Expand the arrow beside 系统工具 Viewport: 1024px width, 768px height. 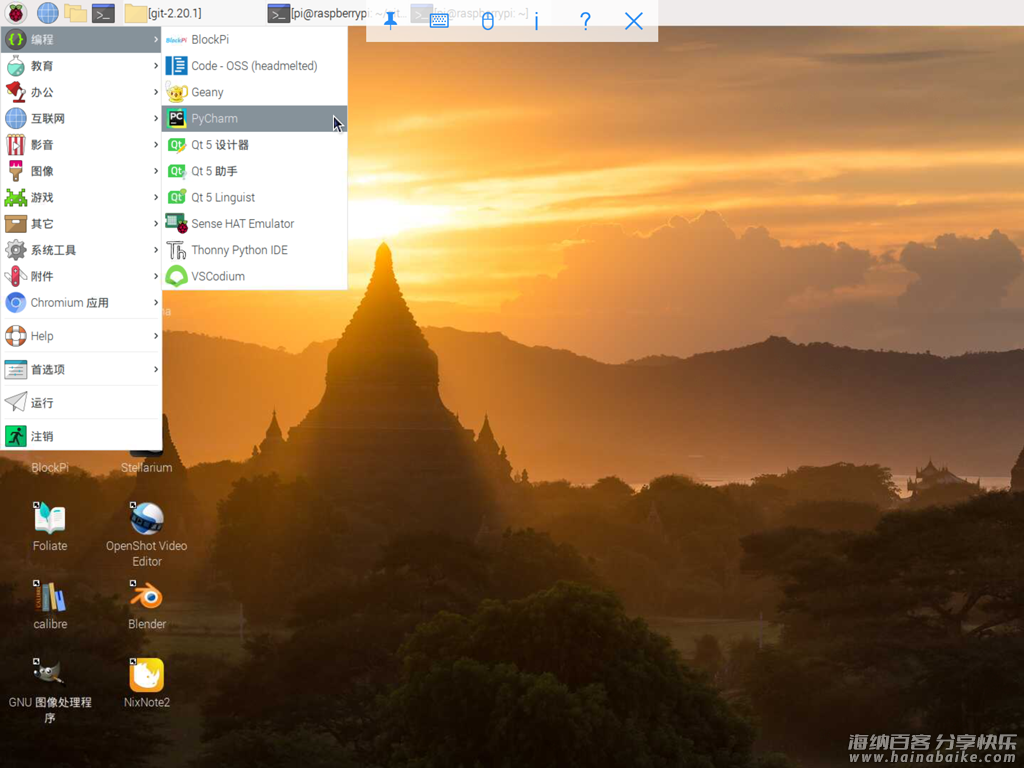click(x=155, y=250)
